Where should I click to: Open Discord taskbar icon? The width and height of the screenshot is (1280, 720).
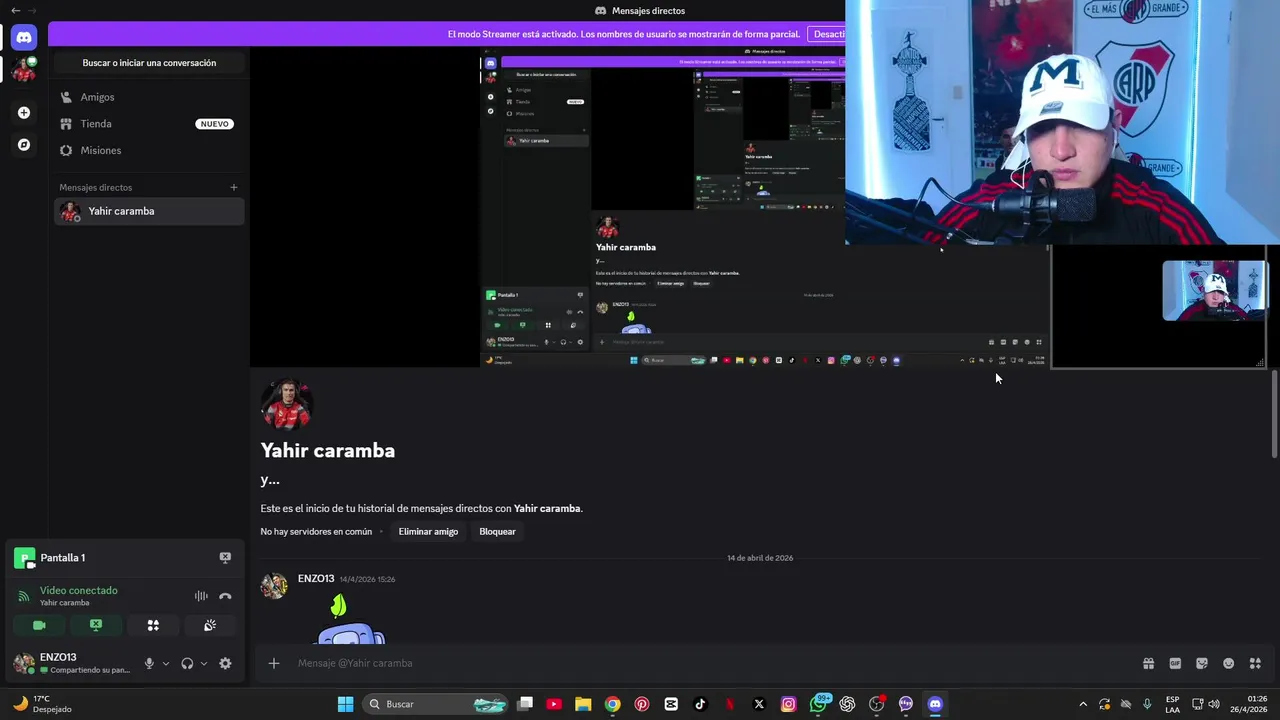tap(935, 704)
